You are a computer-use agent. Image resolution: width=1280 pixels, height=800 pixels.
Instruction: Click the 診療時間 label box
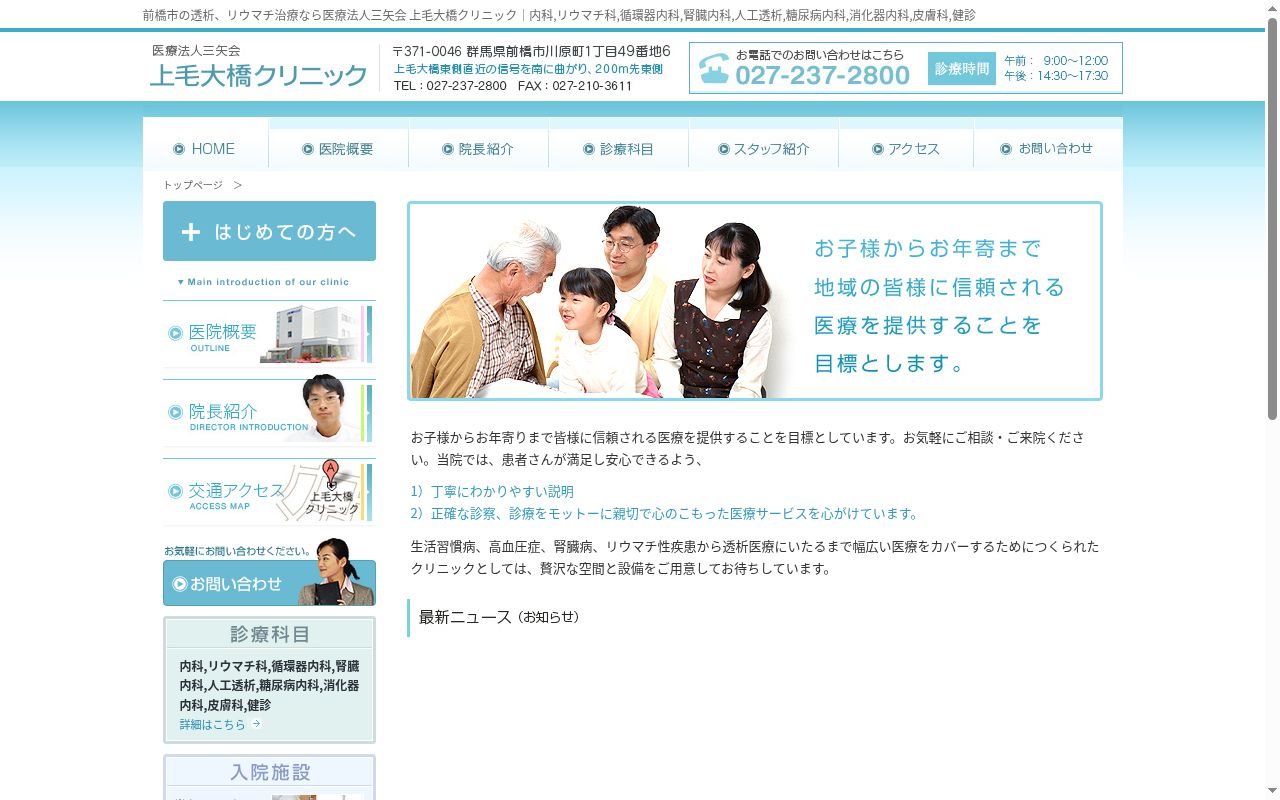pos(961,68)
